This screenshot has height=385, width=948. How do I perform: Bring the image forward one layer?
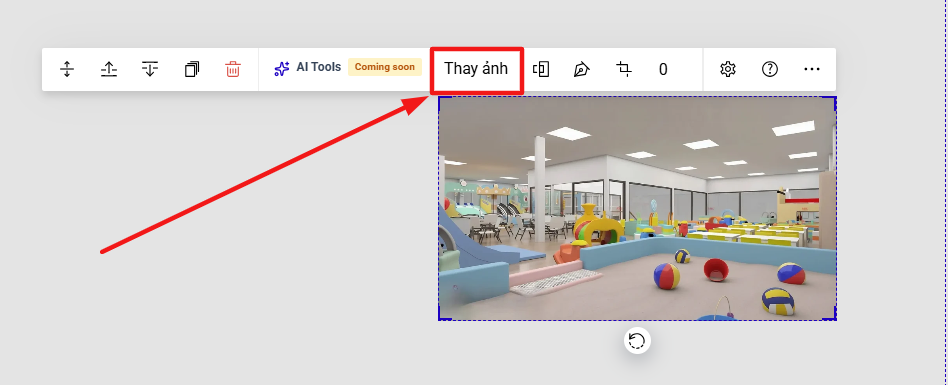[x=109, y=70]
